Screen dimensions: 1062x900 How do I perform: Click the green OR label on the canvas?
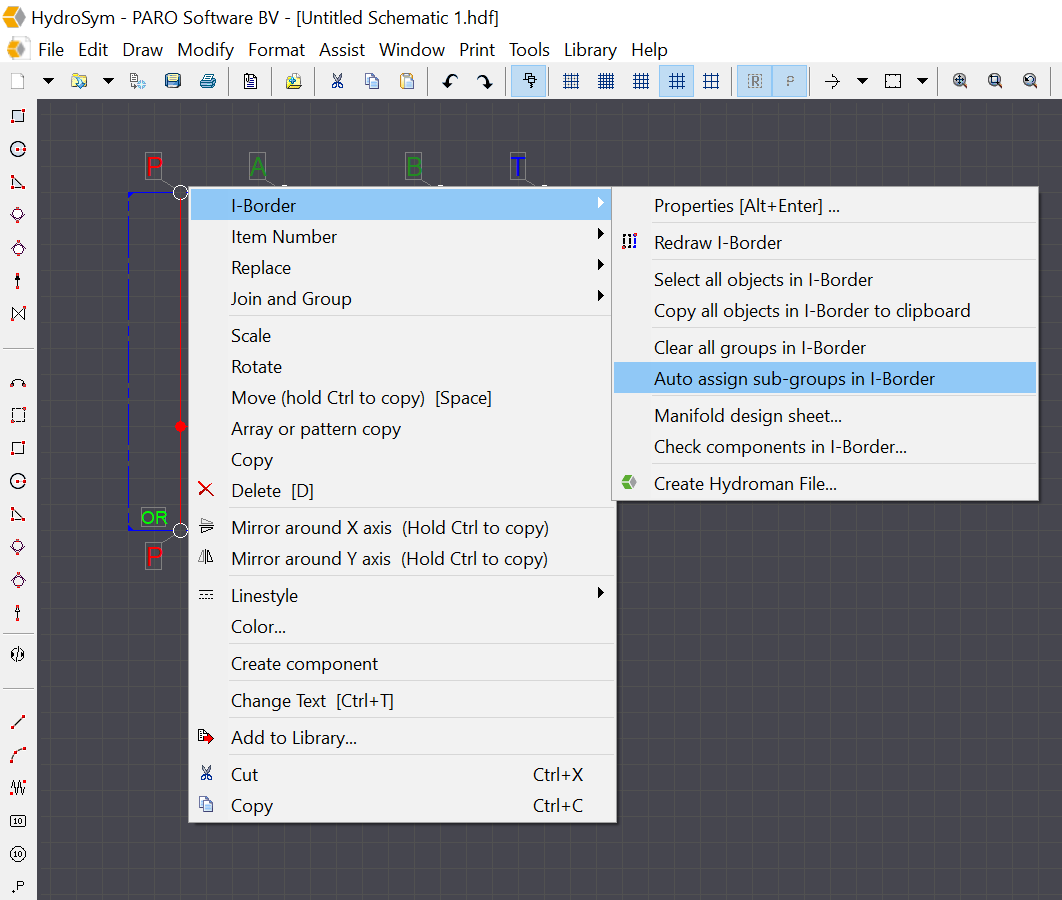[154, 517]
